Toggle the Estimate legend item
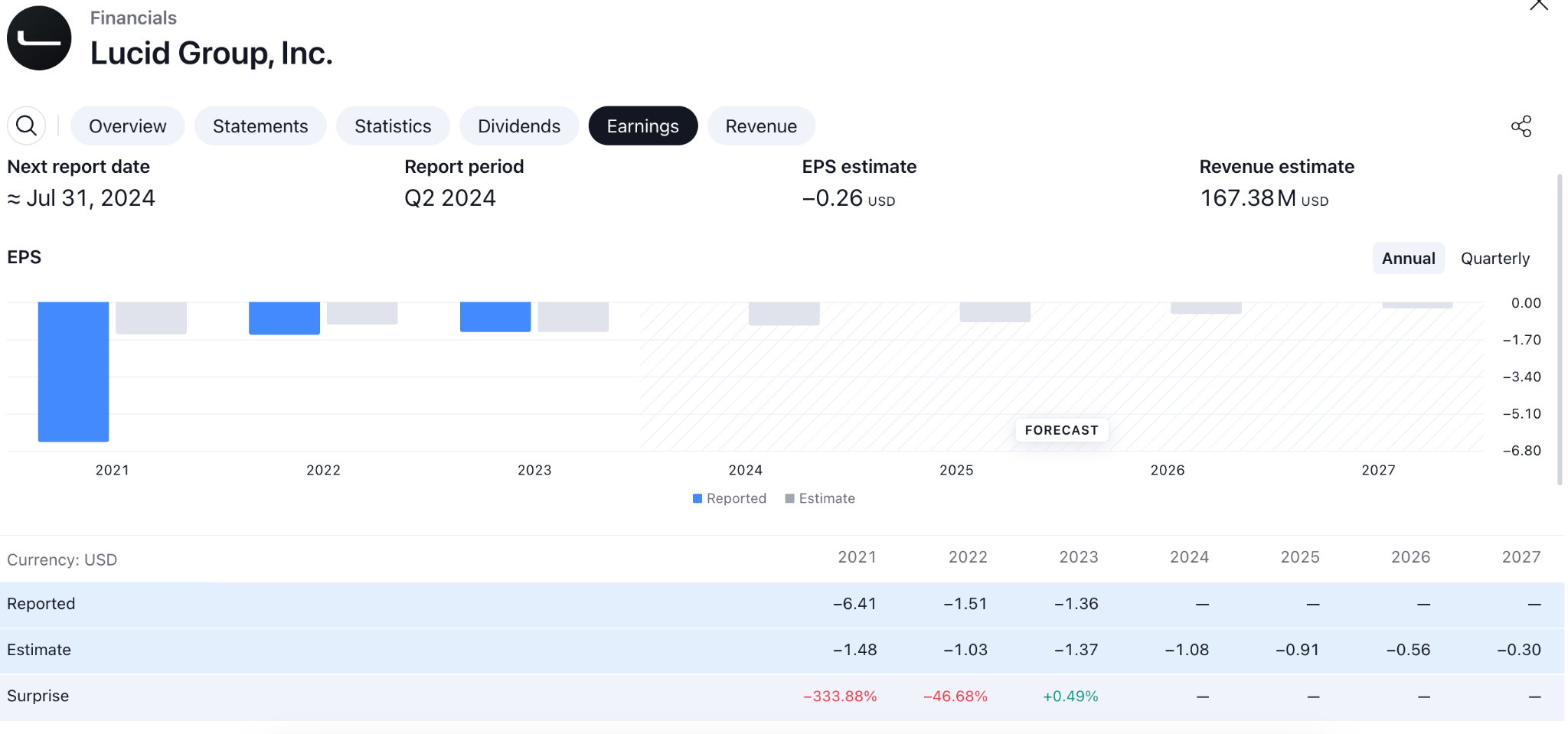1568x734 pixels. 820,498
